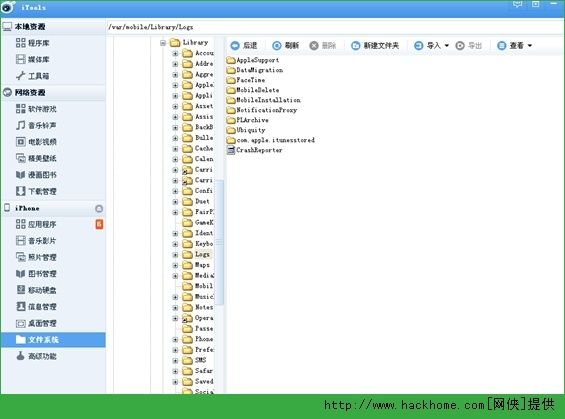Screen dimensions: 565x419
Task: Click the red badge on 应用程序
Action: [x=99, y=224]
